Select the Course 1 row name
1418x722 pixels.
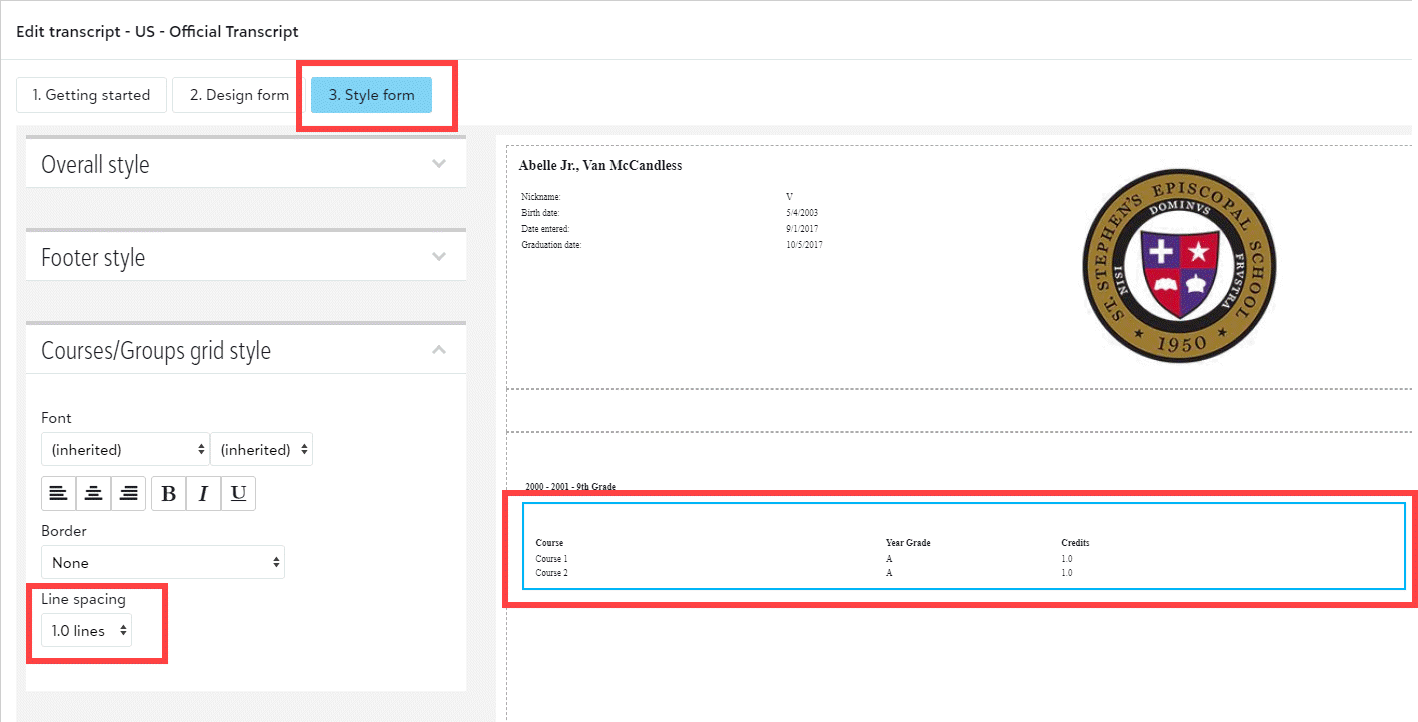coord(551,559)
